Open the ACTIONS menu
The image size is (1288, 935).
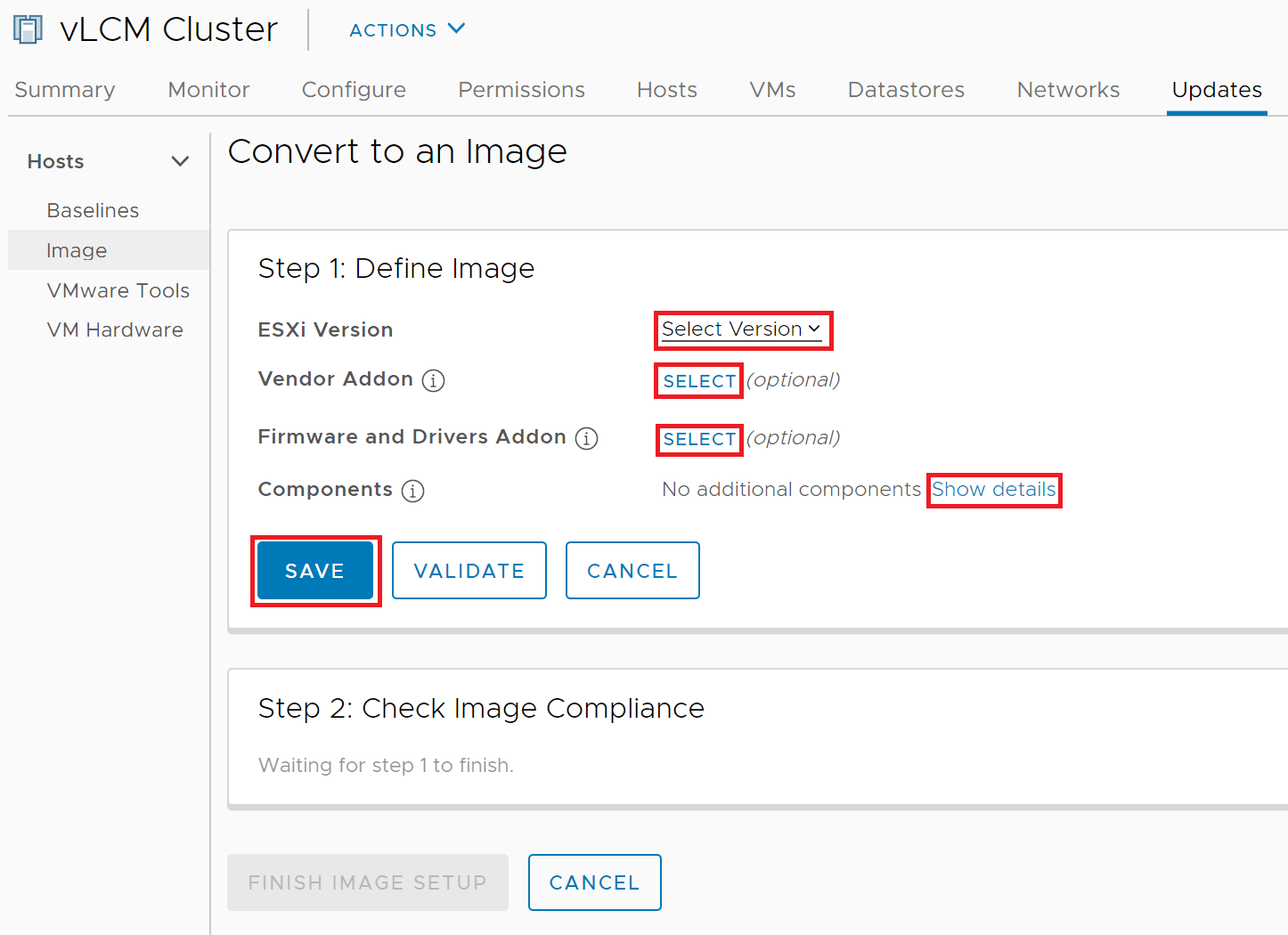coord(406,29)
